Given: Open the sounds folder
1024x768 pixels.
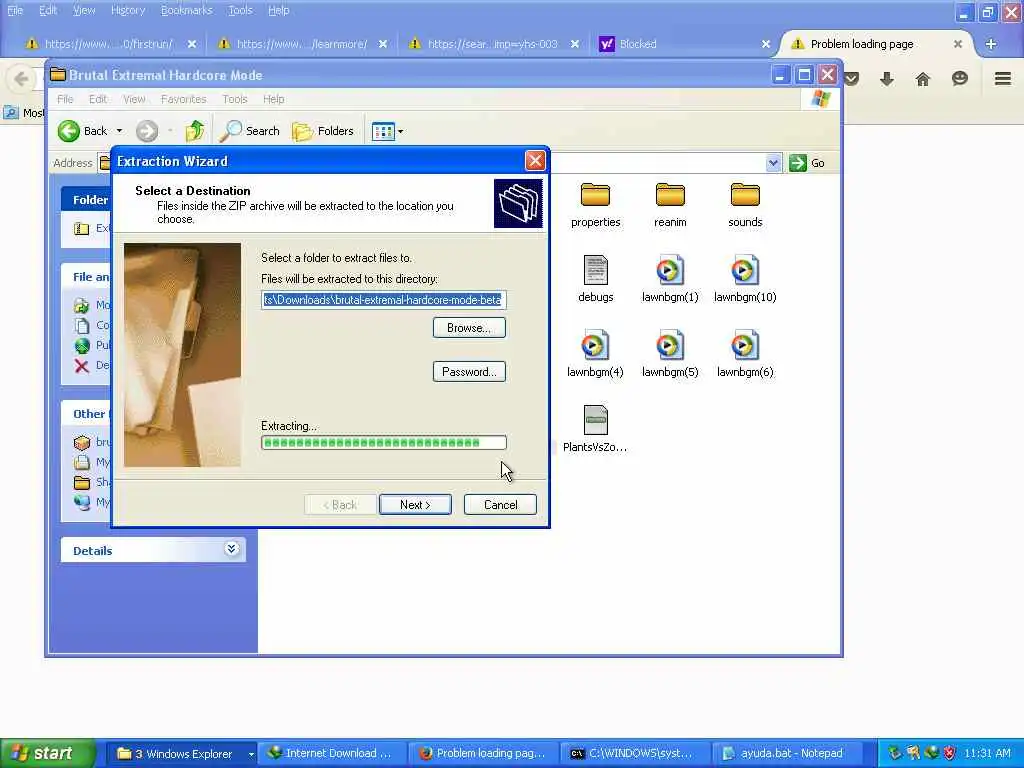Looking at the screenshot, I should pyautogui.click(x=745, y=204).
